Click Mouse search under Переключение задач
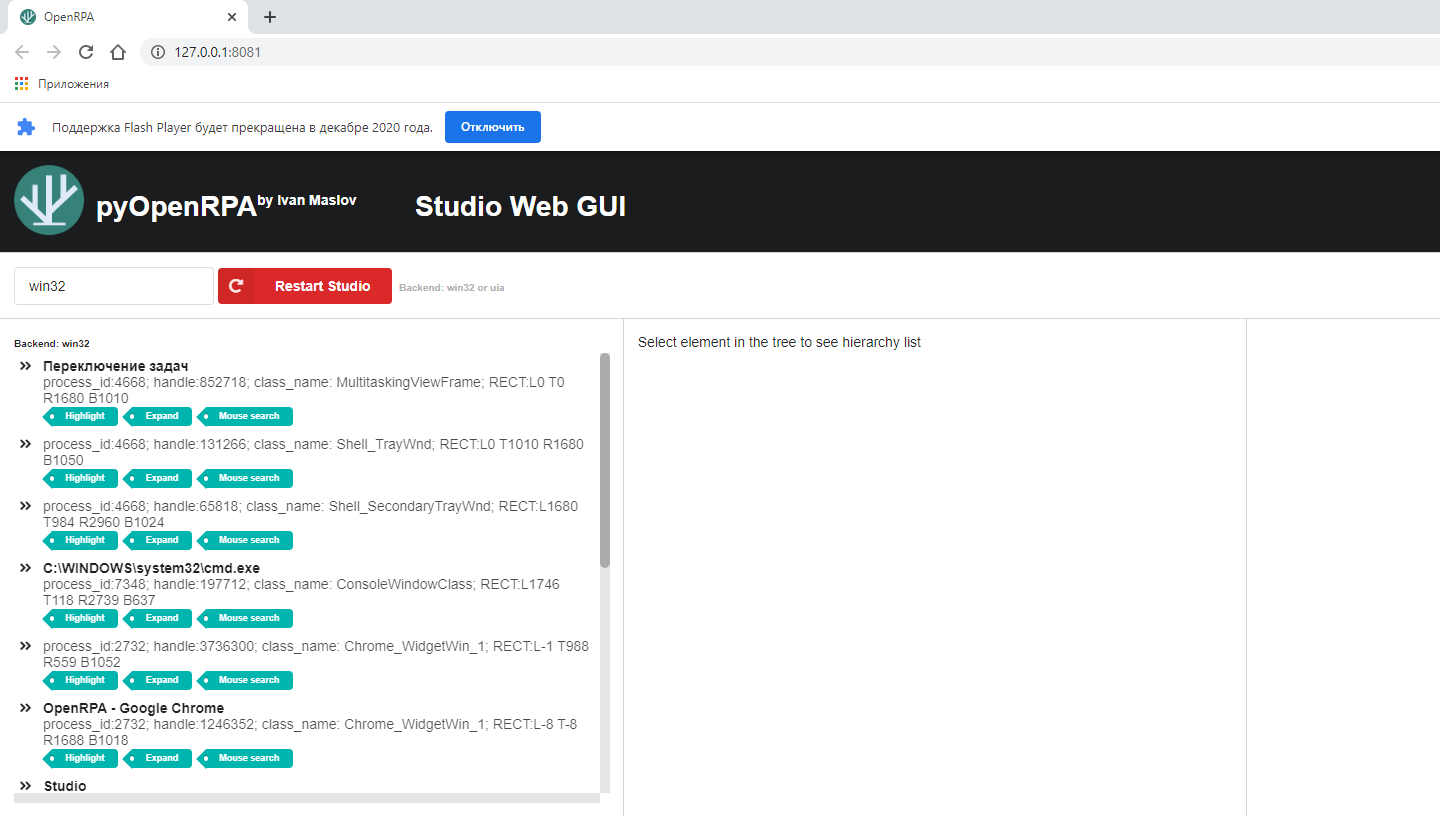Screen dimensions: 1440x816 click(245, 416)
